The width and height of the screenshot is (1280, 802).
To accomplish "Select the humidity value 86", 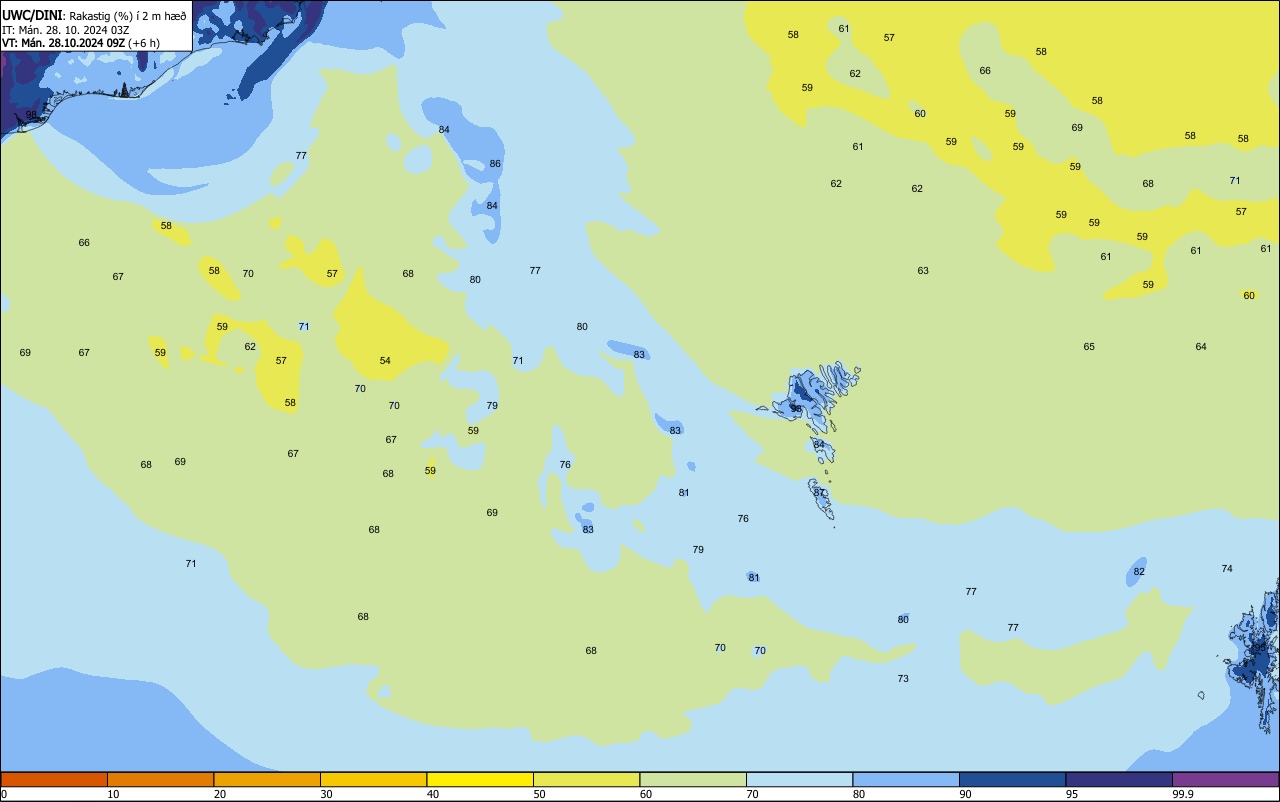I will 495,164.
